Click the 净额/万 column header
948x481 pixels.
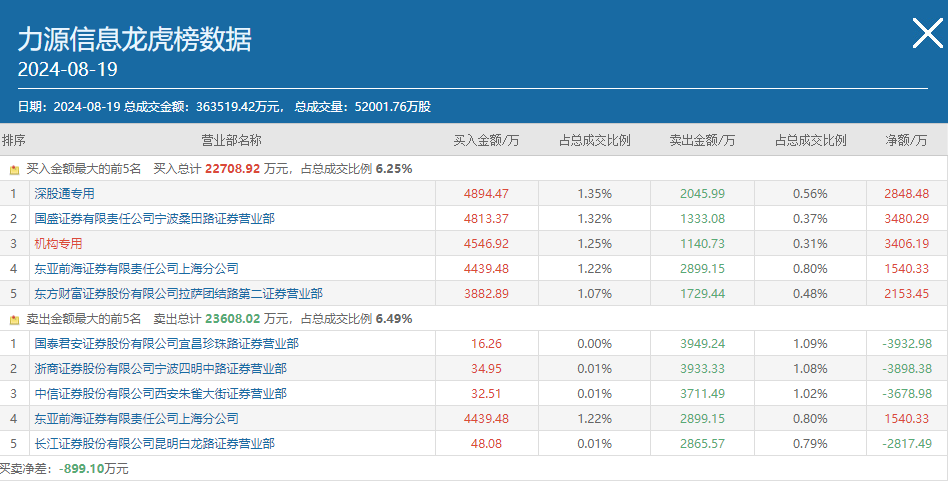(906, 140)
